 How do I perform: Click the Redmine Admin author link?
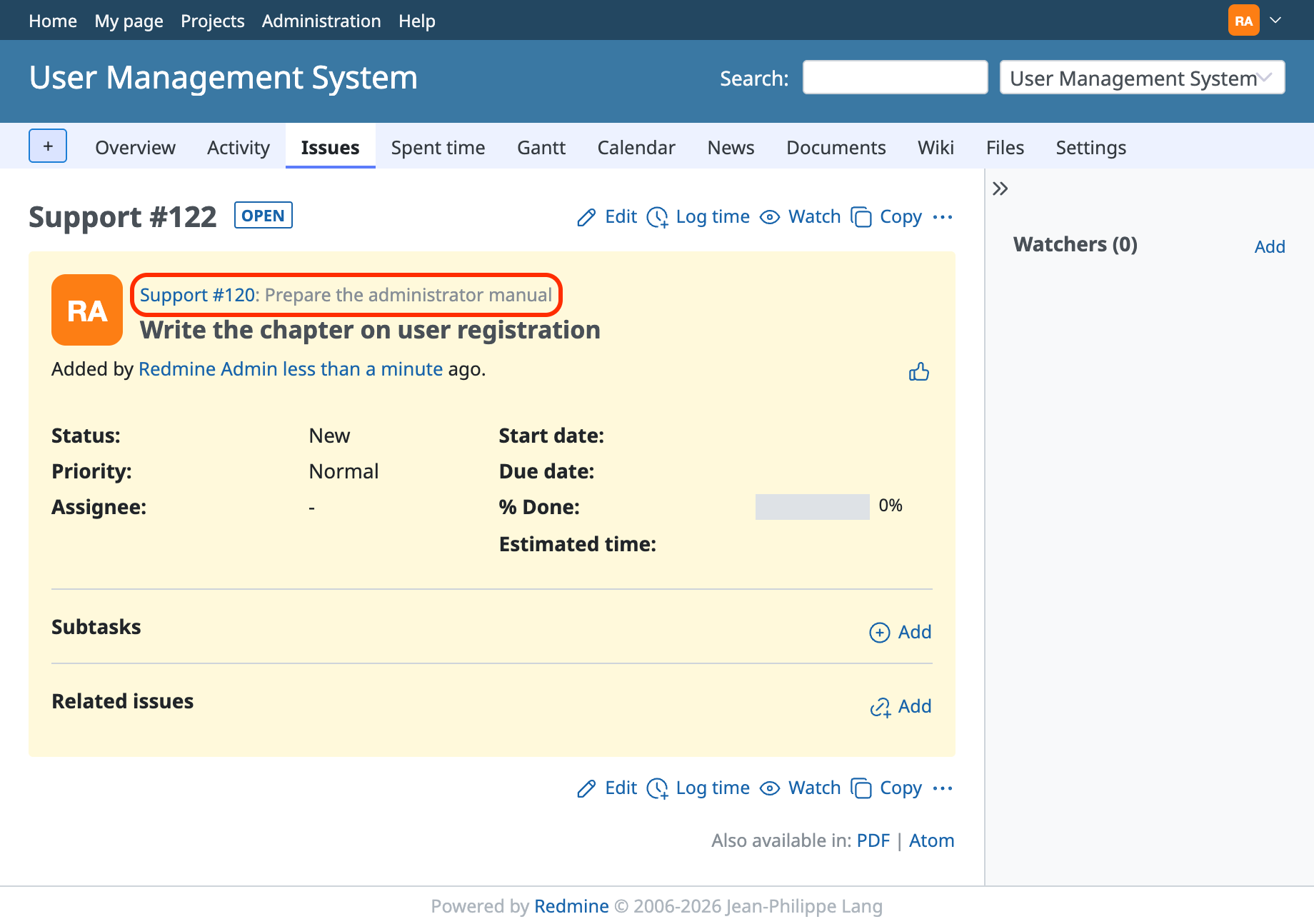(208, 369)
